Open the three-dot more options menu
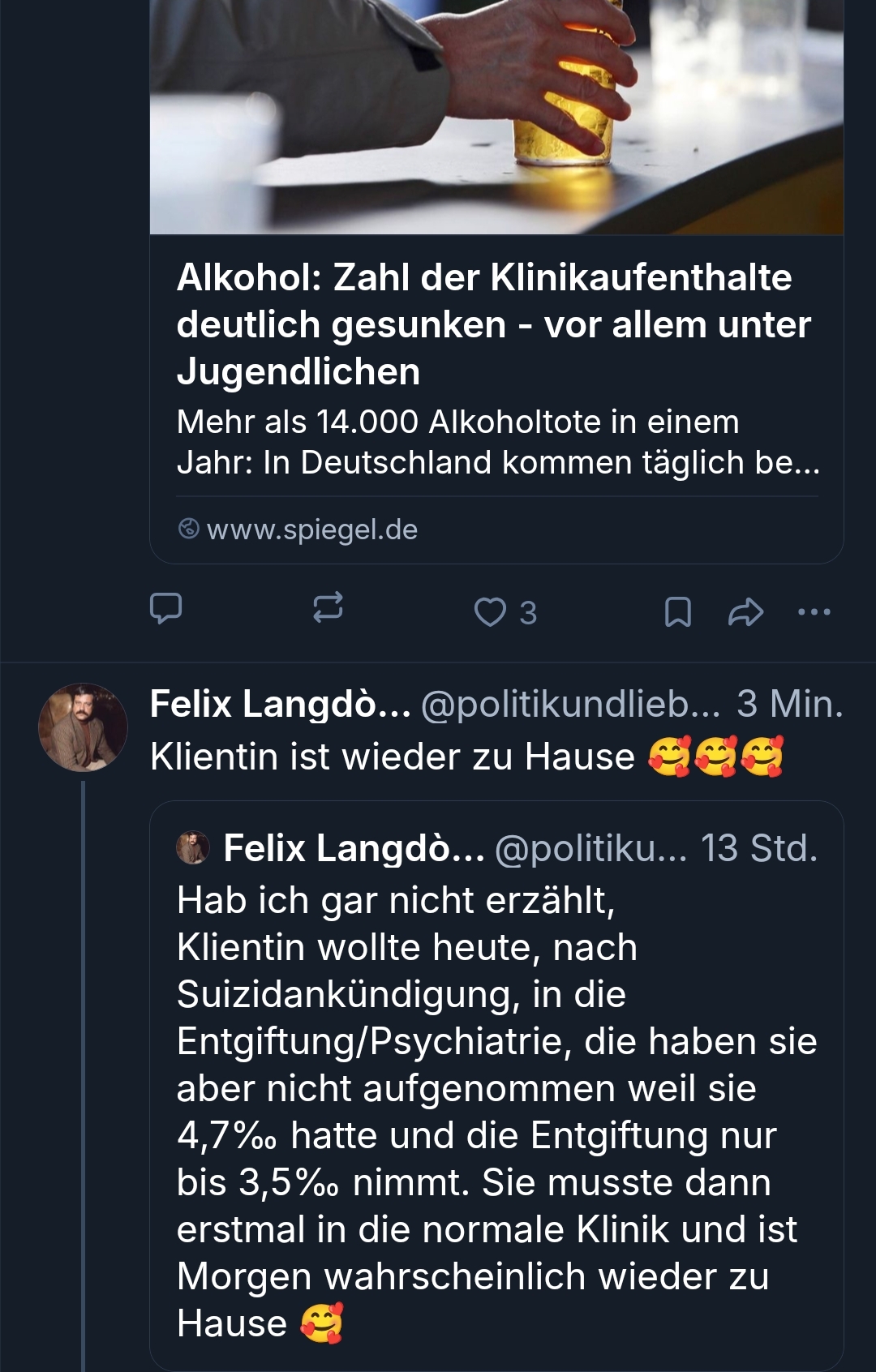Viewport: 876px width, 1372px height. 814,612
